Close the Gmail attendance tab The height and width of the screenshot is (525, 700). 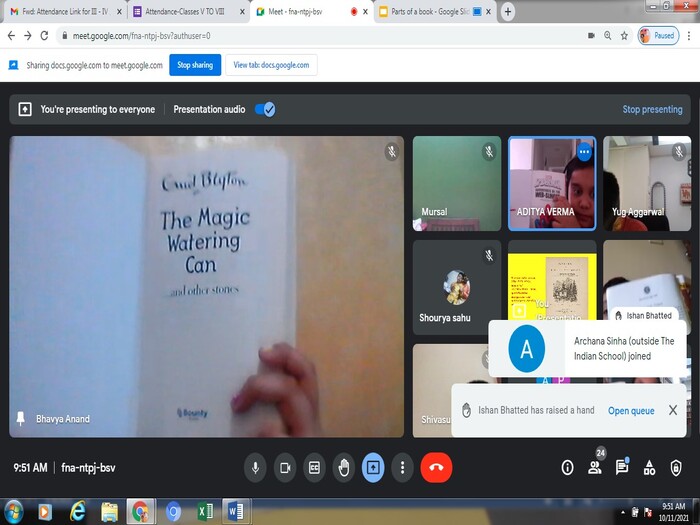click(119, 12)
